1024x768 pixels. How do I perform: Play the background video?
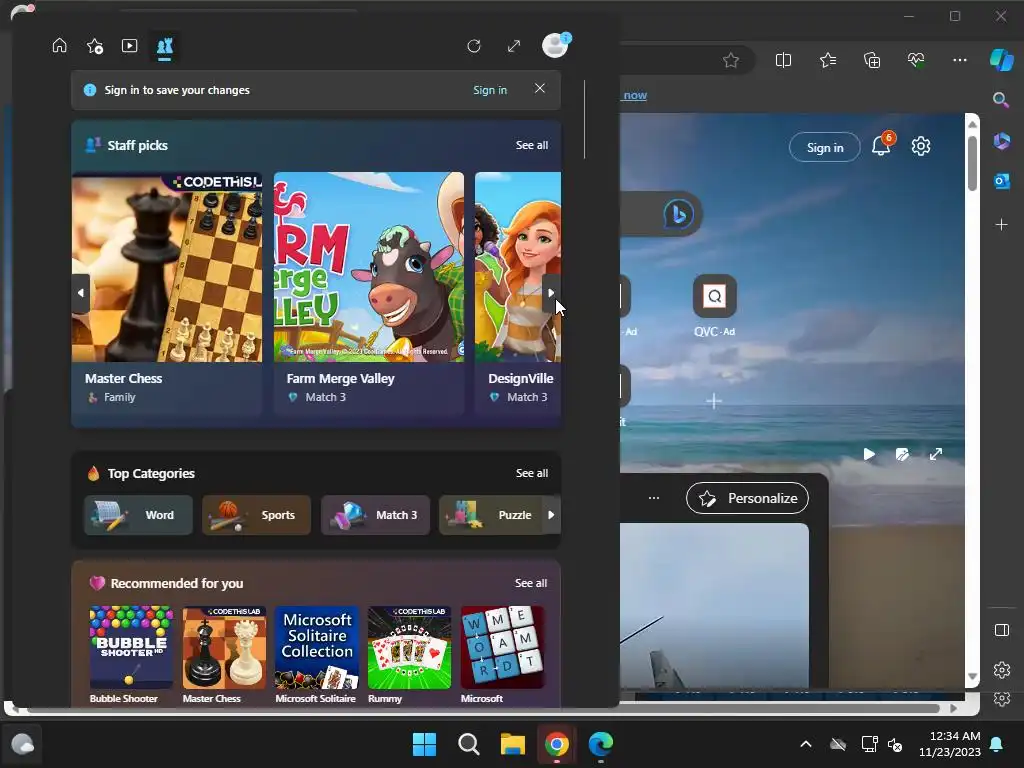tap(869, 454)
